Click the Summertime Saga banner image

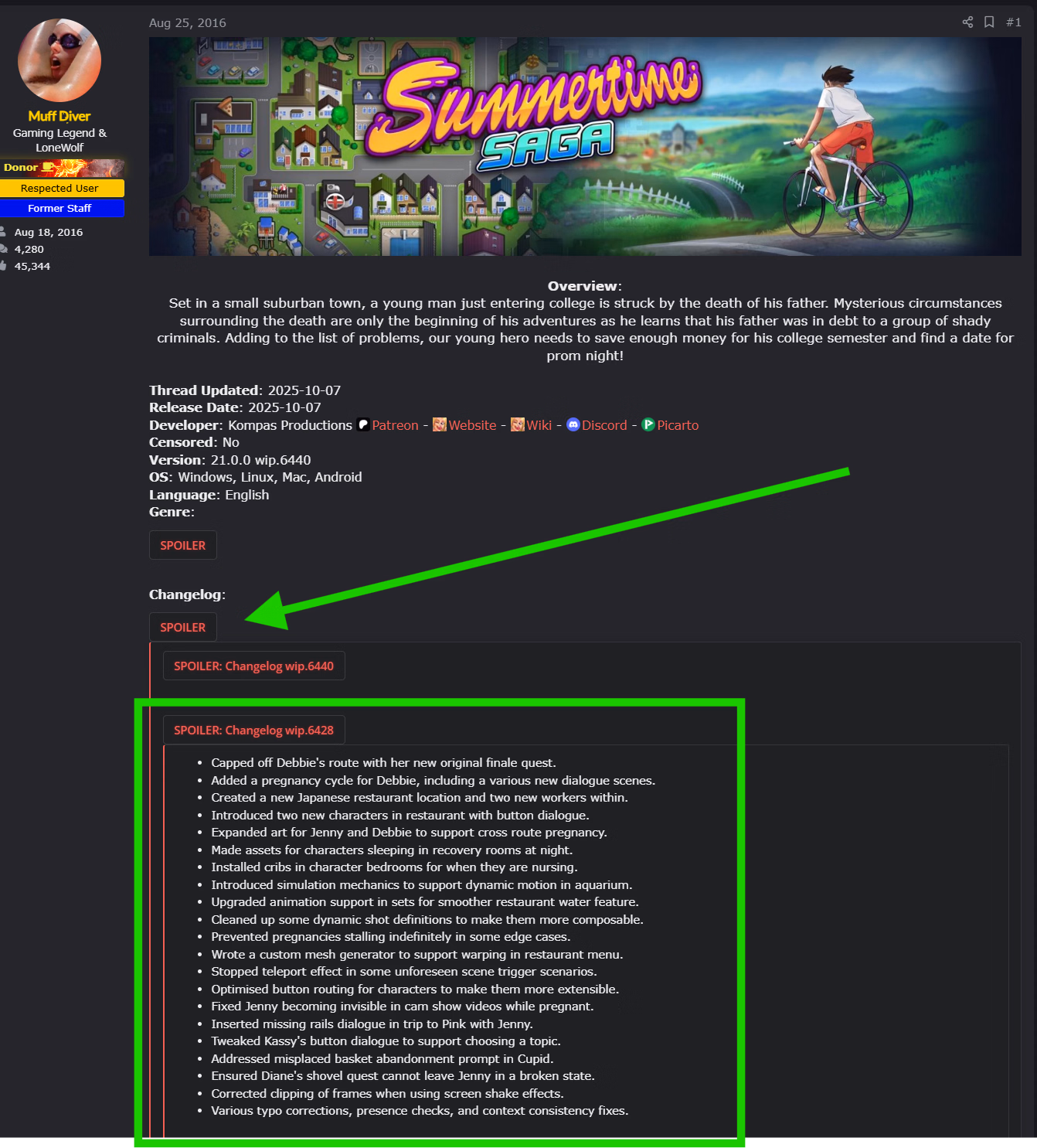[x=585, y=146]
